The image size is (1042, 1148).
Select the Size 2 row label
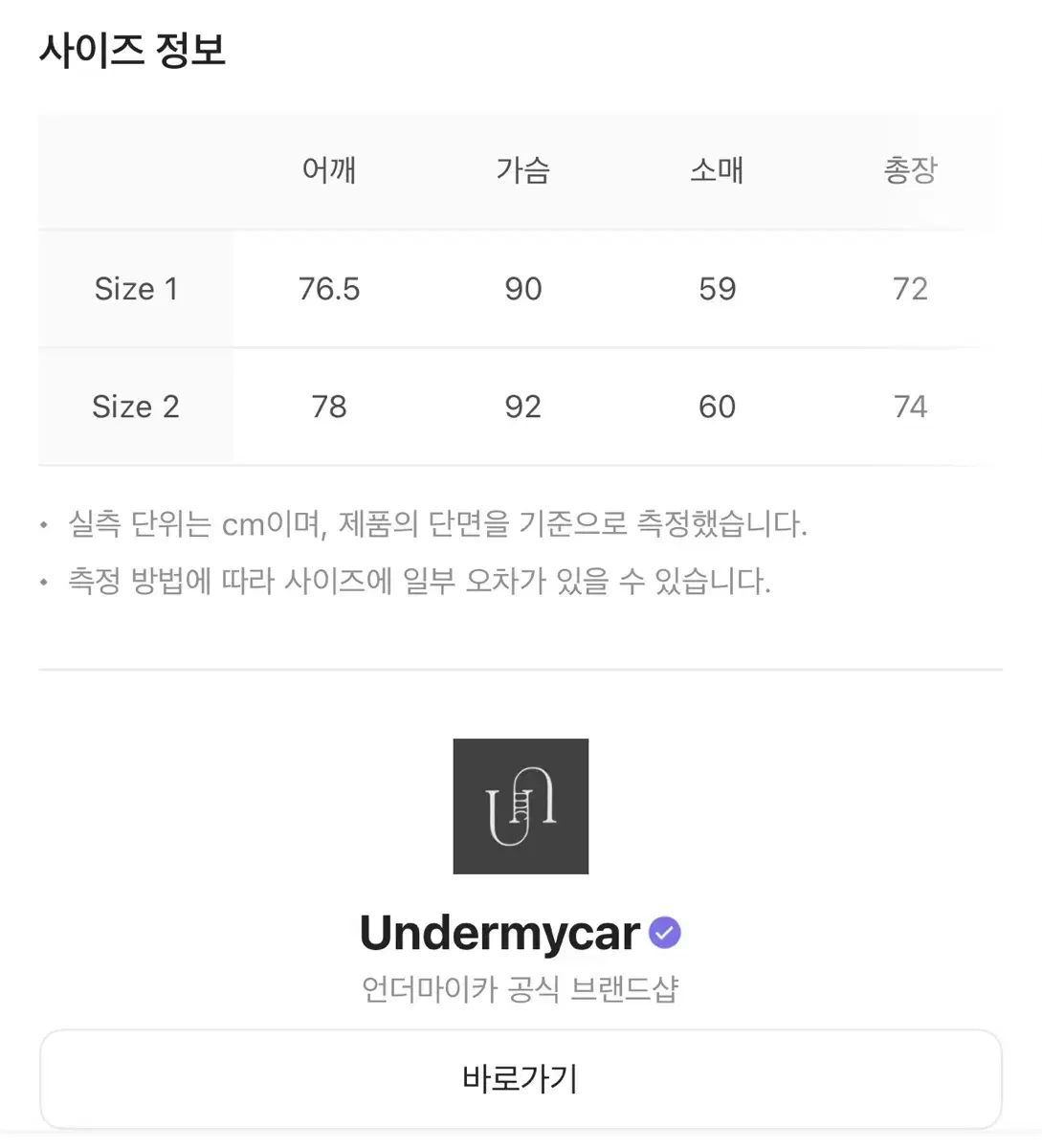point(136,407)
